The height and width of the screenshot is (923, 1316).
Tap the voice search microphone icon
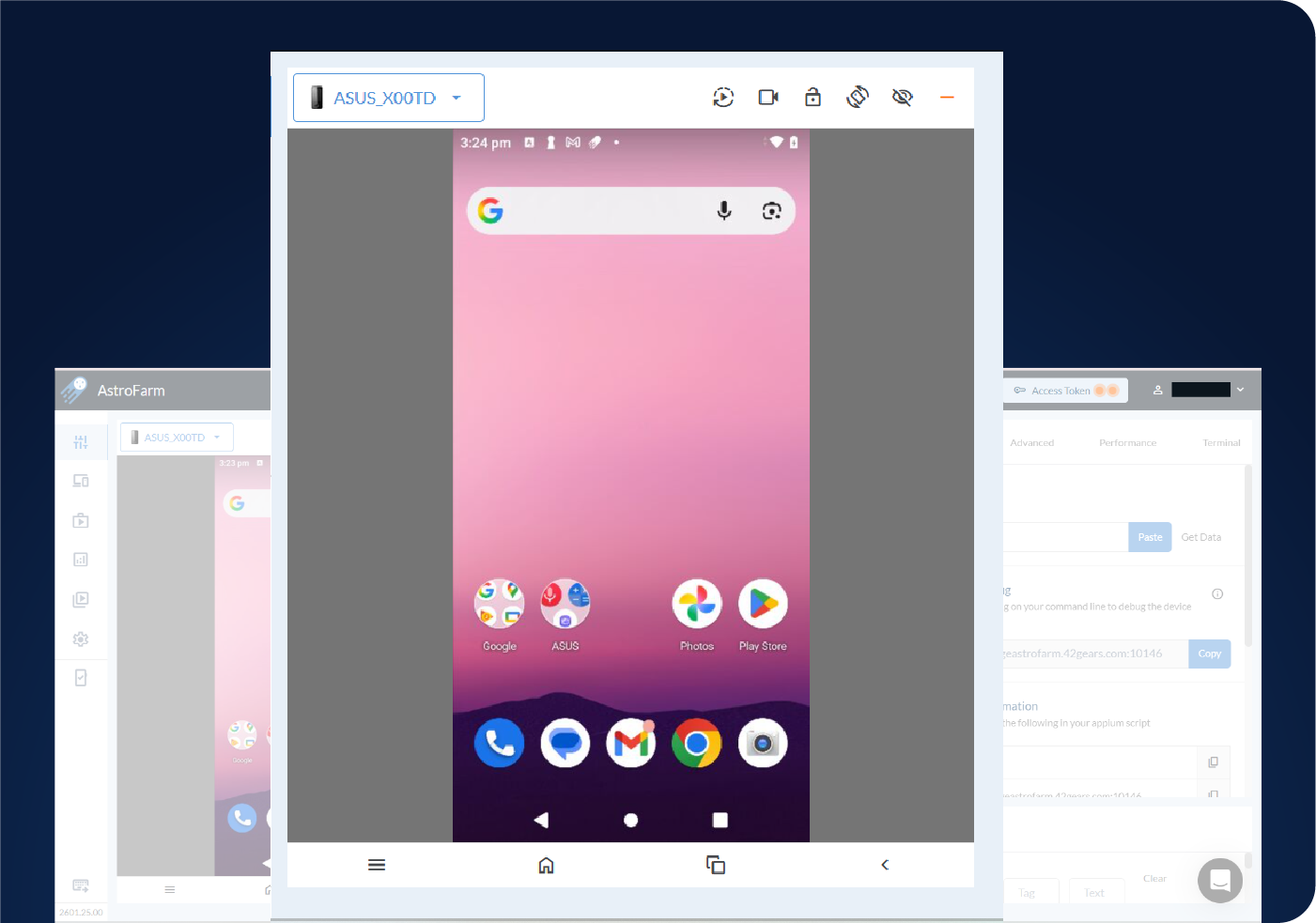click(x=724, y=211)
